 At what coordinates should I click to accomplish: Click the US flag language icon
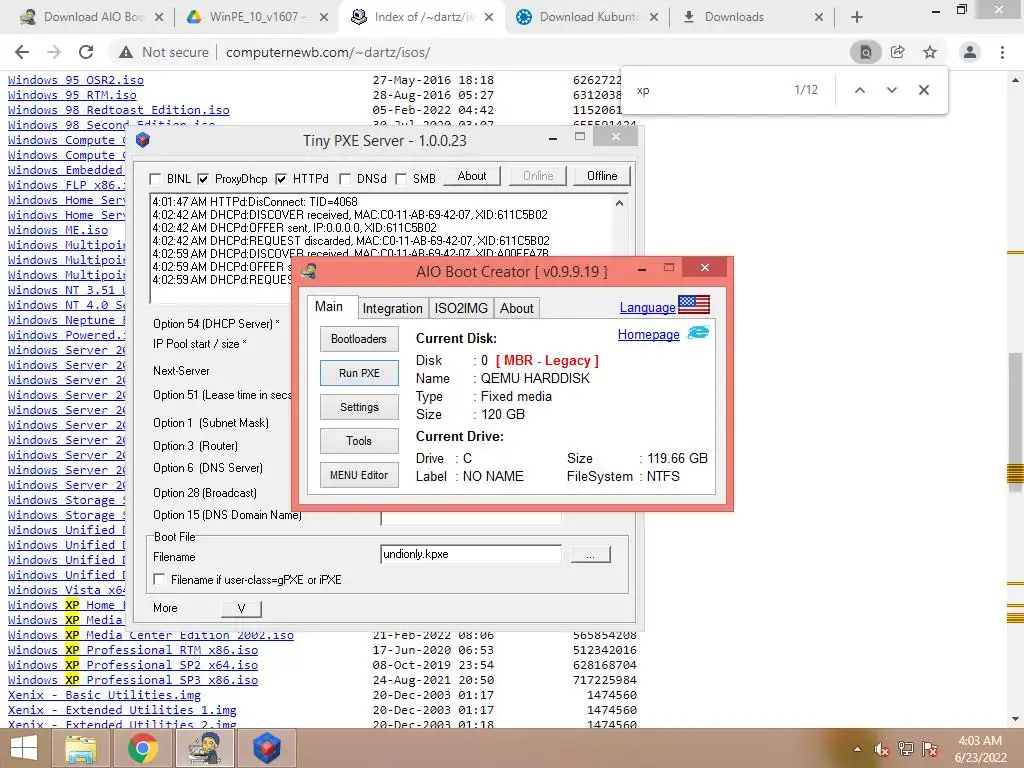point(694,304)
